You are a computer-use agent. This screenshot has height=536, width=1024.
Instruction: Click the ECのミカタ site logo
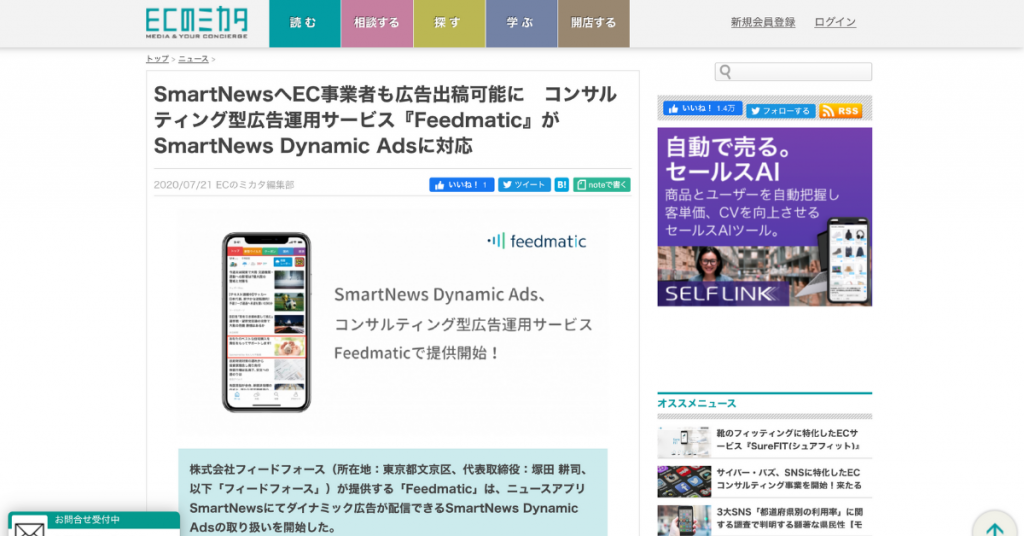(197, 23)
